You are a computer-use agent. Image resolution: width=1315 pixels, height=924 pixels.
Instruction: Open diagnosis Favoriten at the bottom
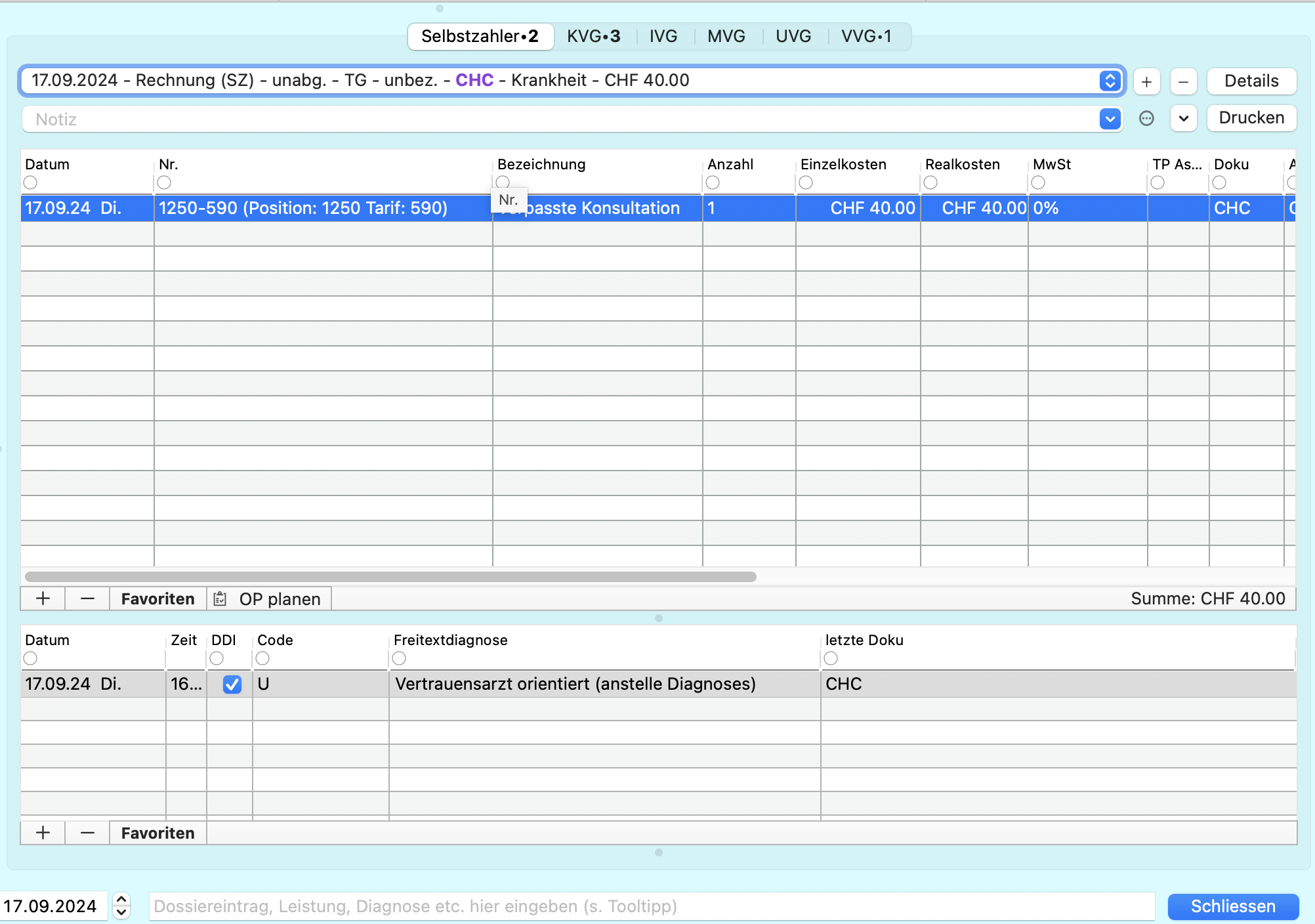(x=157, y=833)
